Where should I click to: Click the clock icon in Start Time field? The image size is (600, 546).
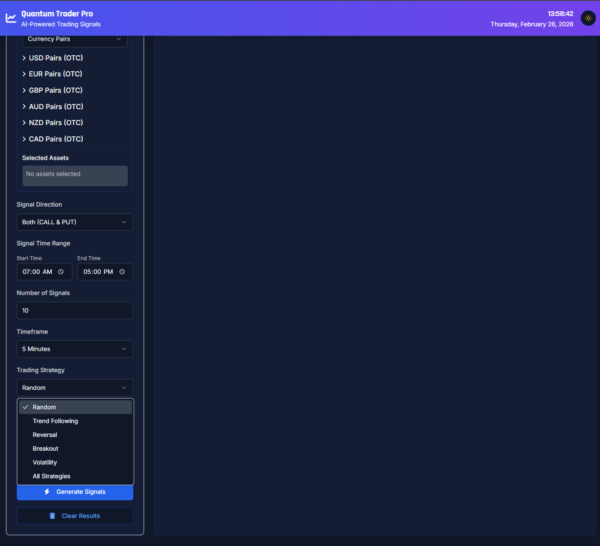tap(61, 271)
